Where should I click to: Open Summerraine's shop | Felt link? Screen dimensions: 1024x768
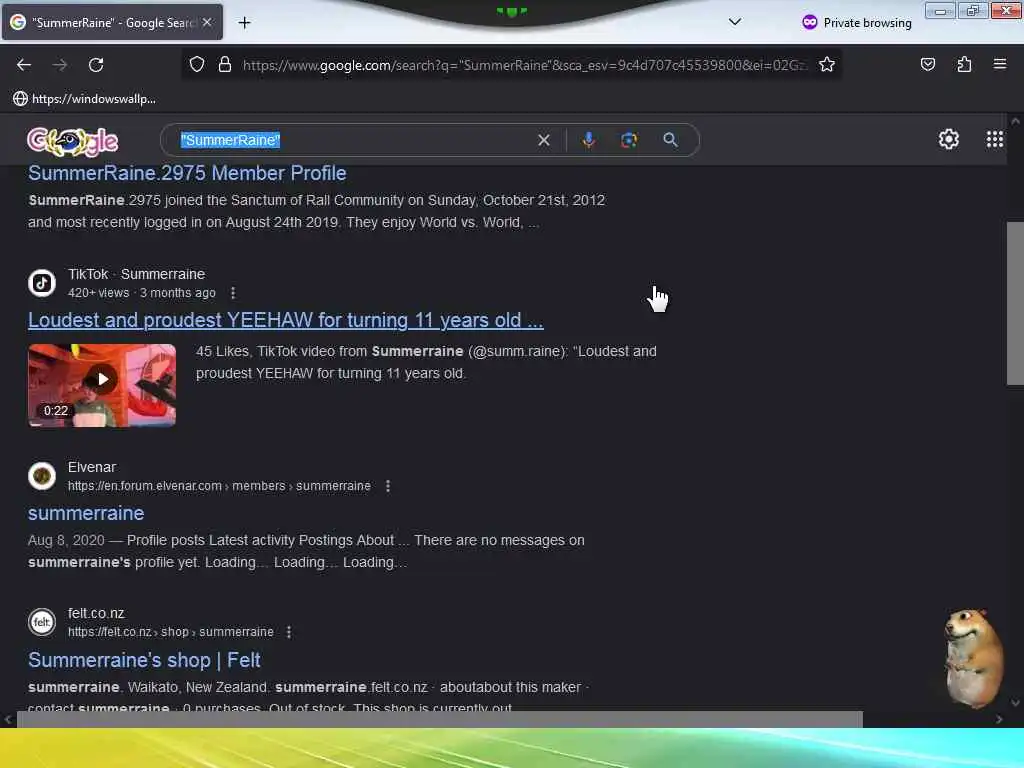tap(144, 660)
